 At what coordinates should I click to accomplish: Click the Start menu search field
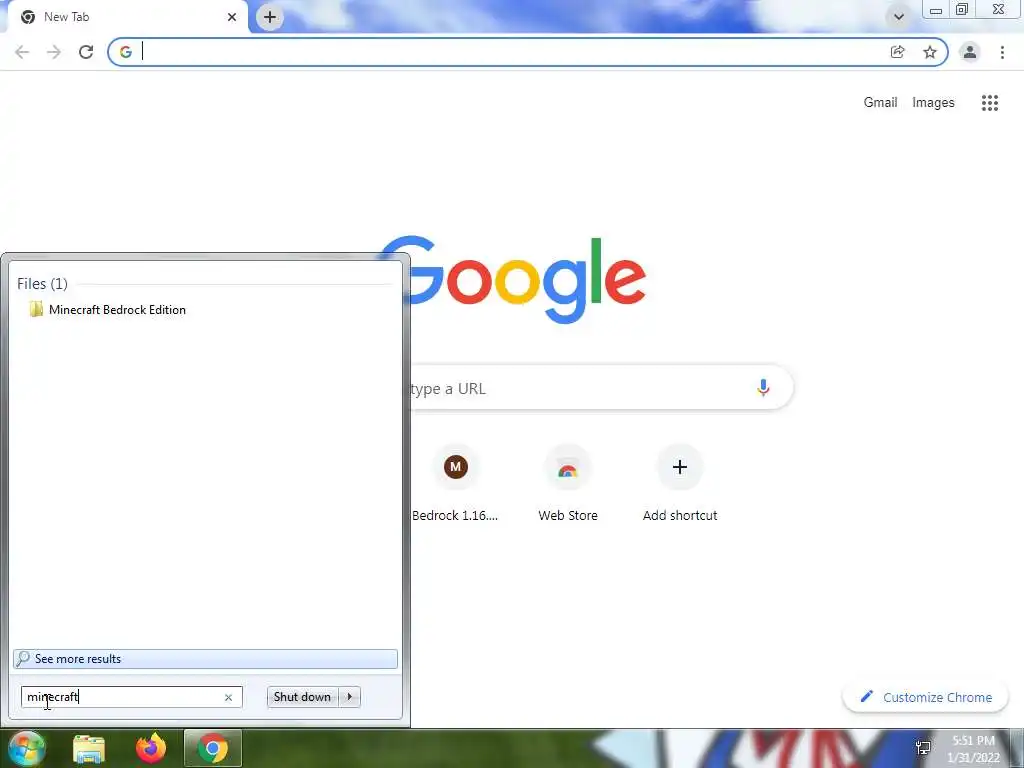(132, 697)
